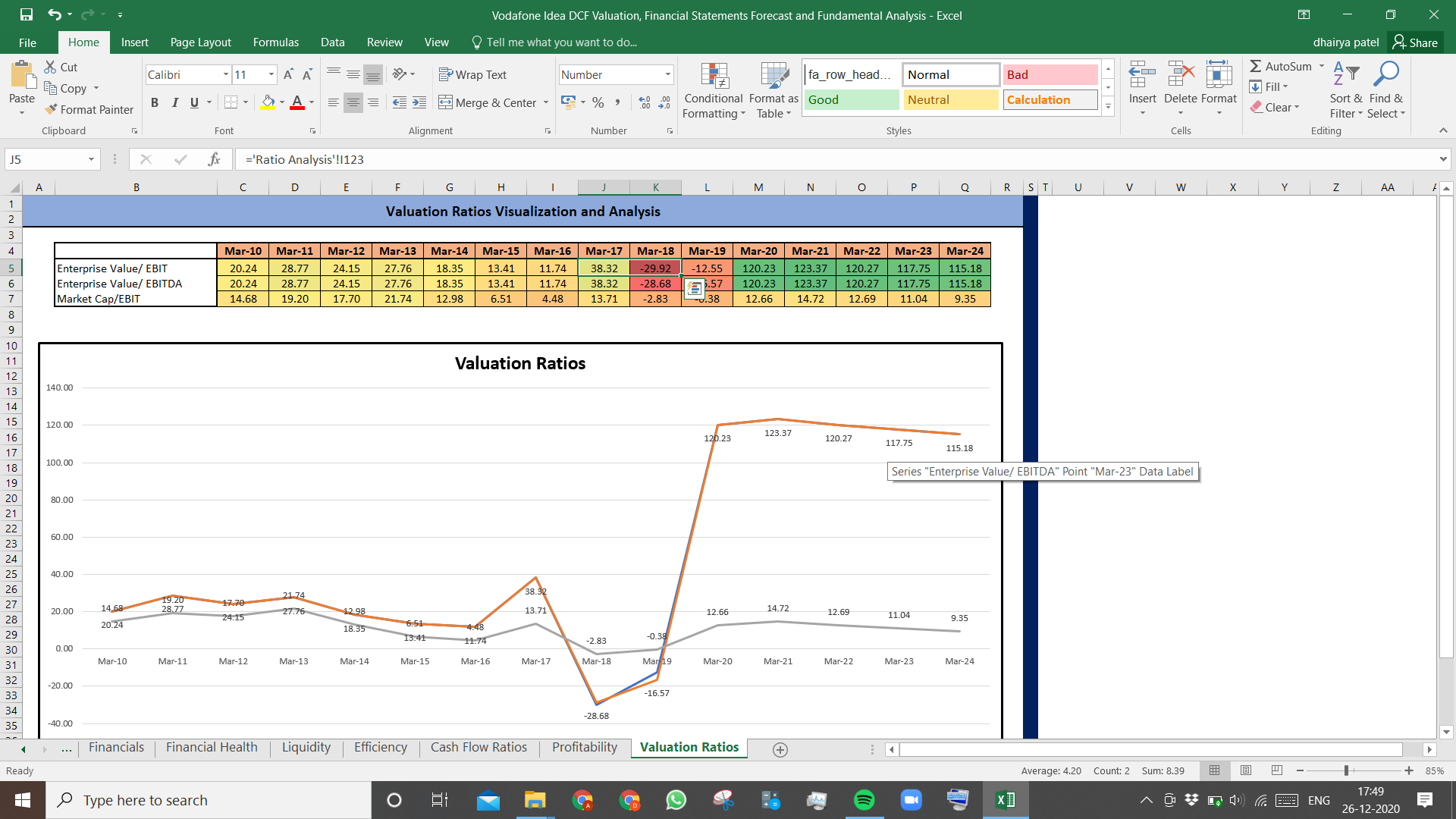Image resolution: width=1456 pixels, height=819 pixels.
Task: Switch to Page Layout view in status bar
Action: pyautogui.click(x=1246, y=770)
